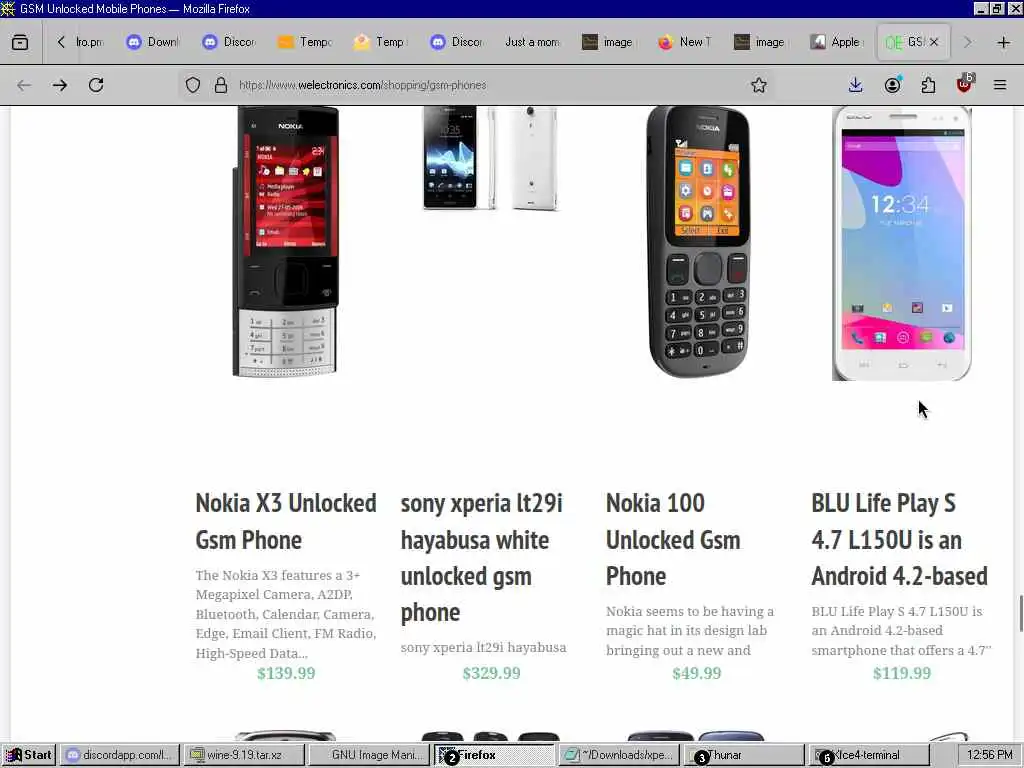Open a new tab with the plus button

(1004, 42)
